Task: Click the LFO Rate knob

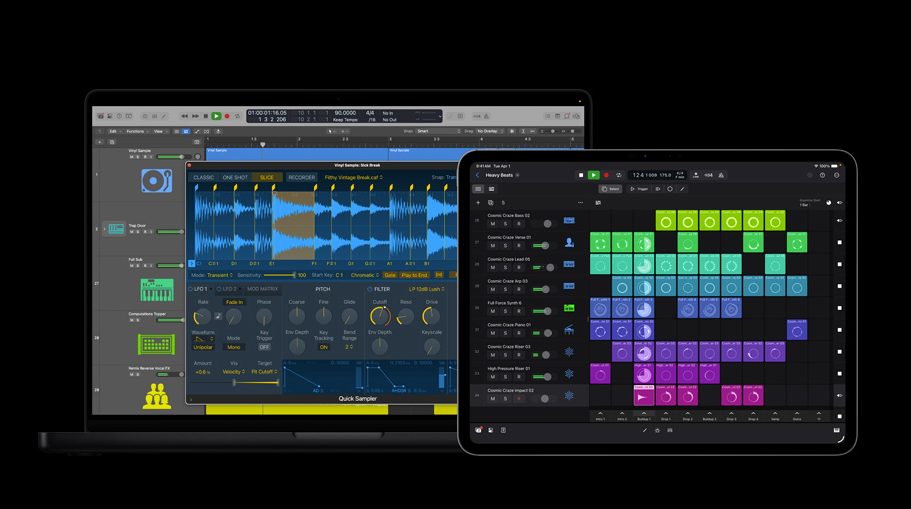Action: tap(202, 317)
